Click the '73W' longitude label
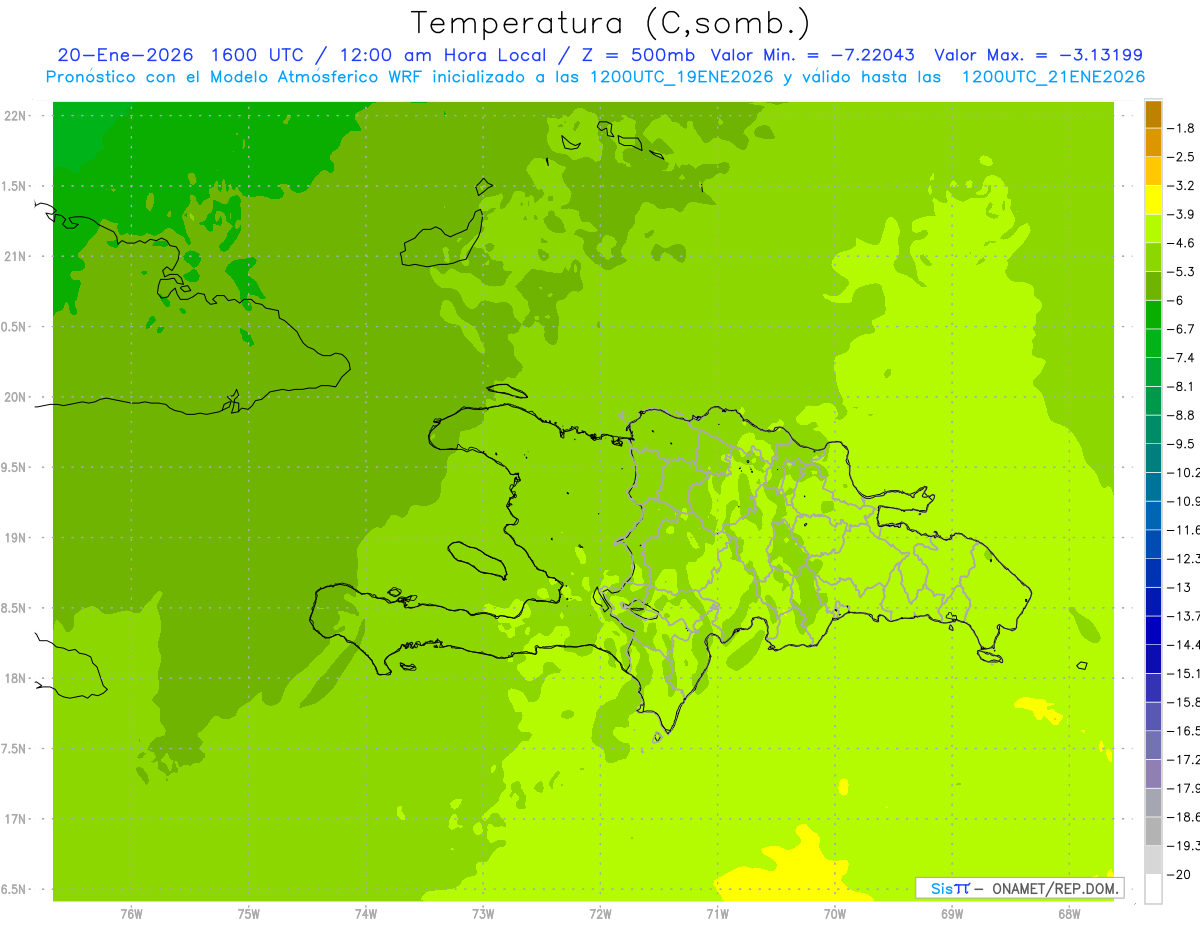1200x927 pixels. click(483, 913)
